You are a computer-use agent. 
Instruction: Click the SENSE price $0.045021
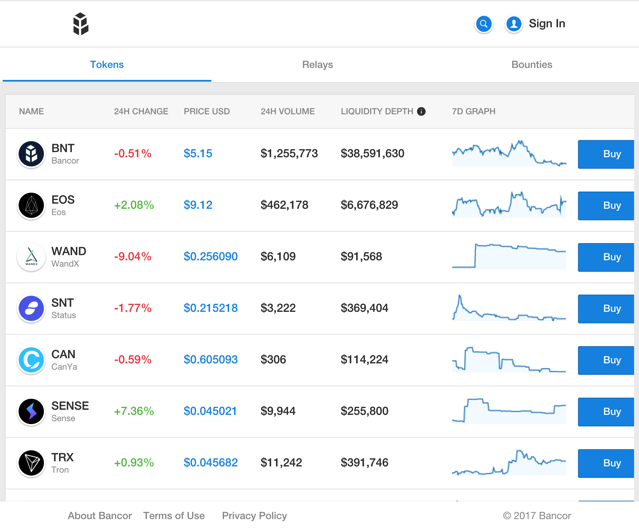point(210,411)
